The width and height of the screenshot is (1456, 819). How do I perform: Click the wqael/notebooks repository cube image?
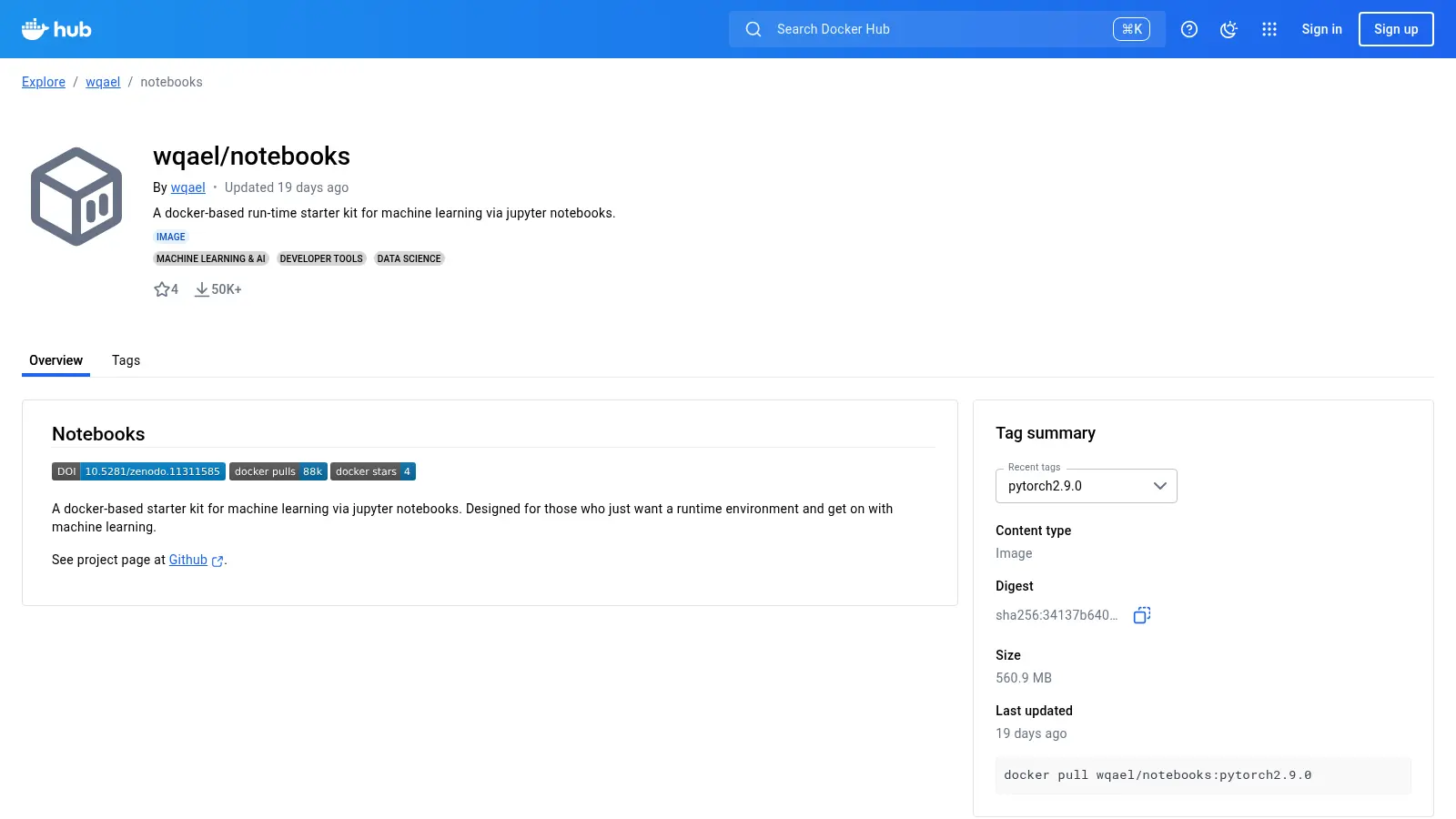76,197
